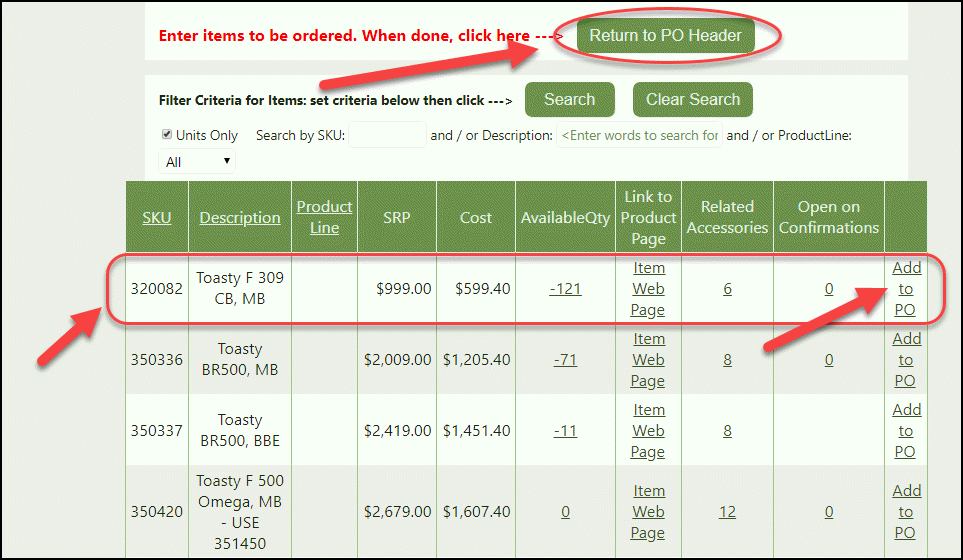Click the Clear Search button

pyautogui.click(x=692, y=100)
